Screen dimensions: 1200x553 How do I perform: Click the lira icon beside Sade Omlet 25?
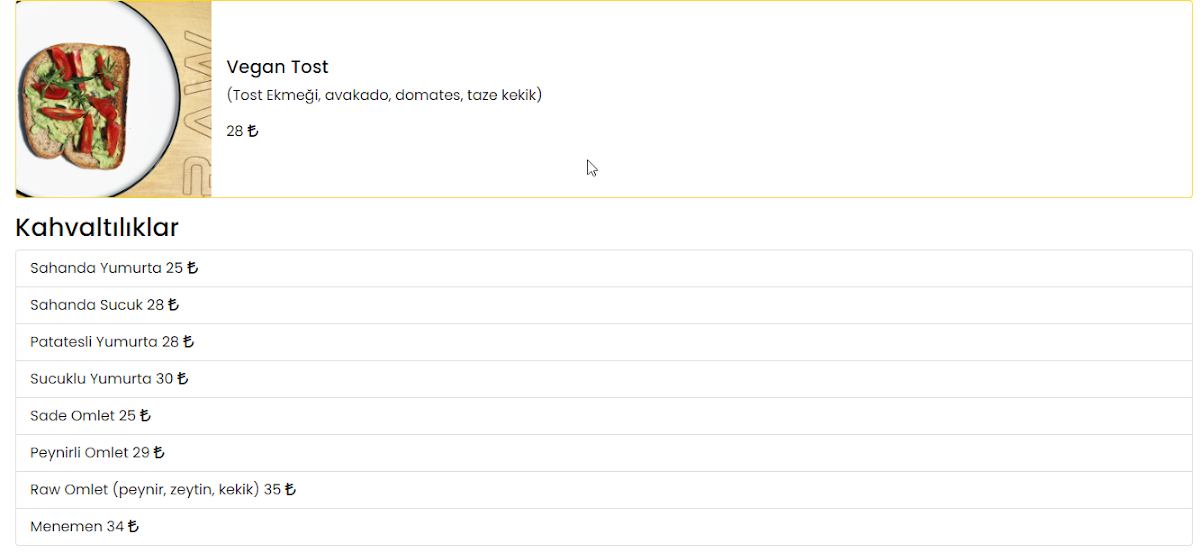coord(145,416)
